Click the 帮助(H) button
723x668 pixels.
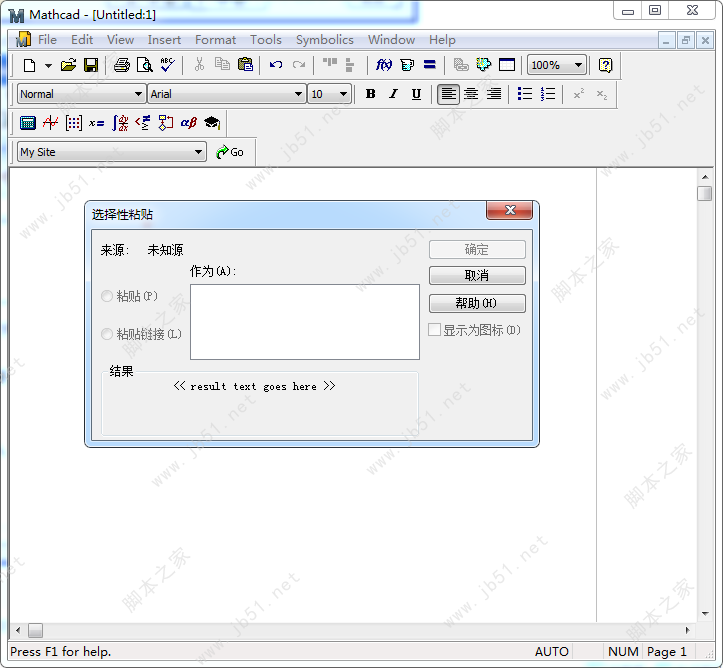(477, 303)
